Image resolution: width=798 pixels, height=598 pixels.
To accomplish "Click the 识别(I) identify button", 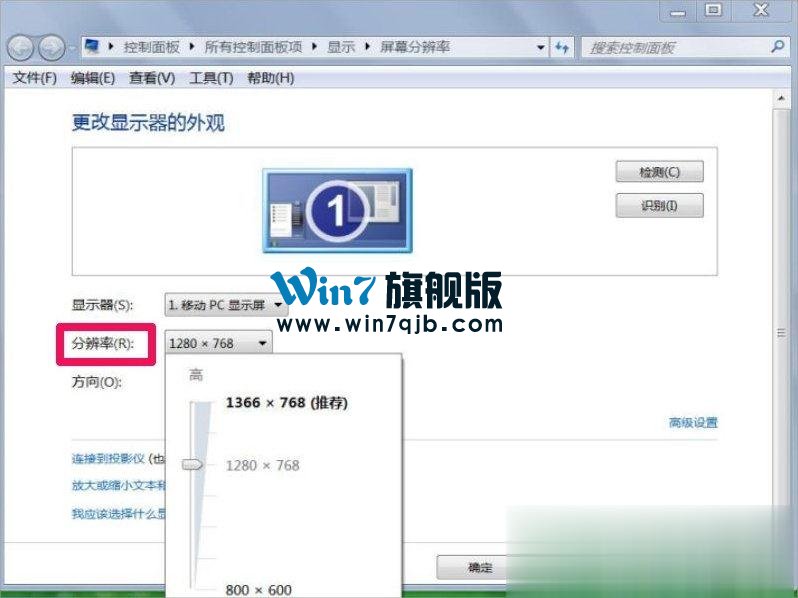I will [660, 206].
